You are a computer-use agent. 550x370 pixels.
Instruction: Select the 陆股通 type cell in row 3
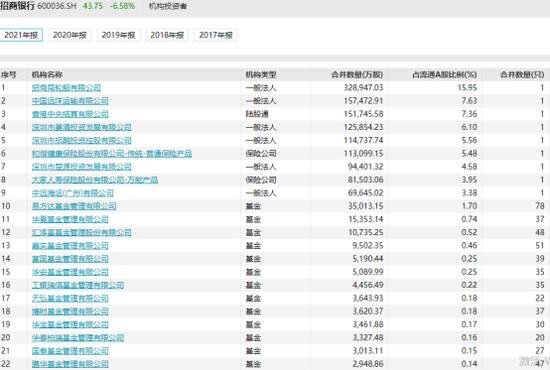coord(257,114)
